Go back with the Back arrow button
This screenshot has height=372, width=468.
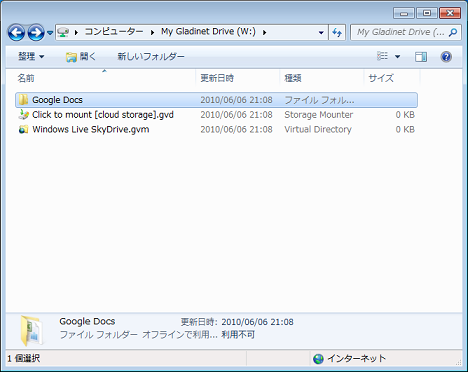pos(16,33)
